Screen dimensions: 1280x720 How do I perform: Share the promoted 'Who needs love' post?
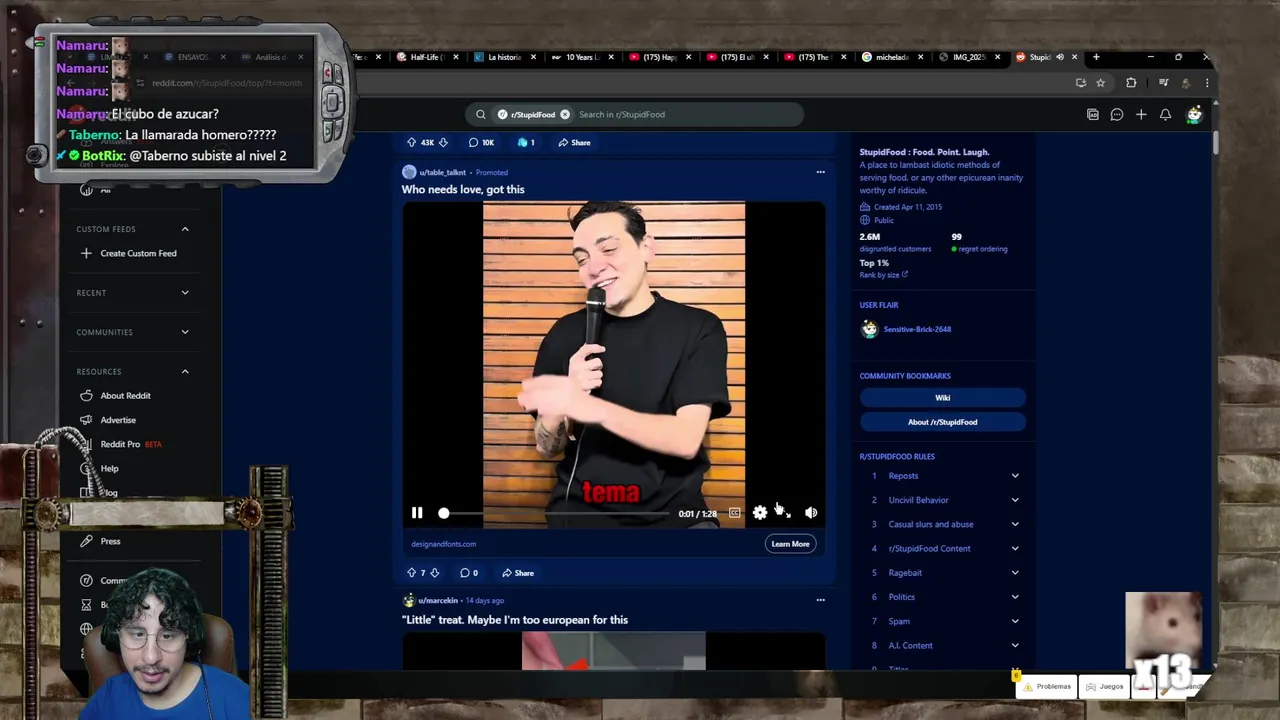(518, 573)
